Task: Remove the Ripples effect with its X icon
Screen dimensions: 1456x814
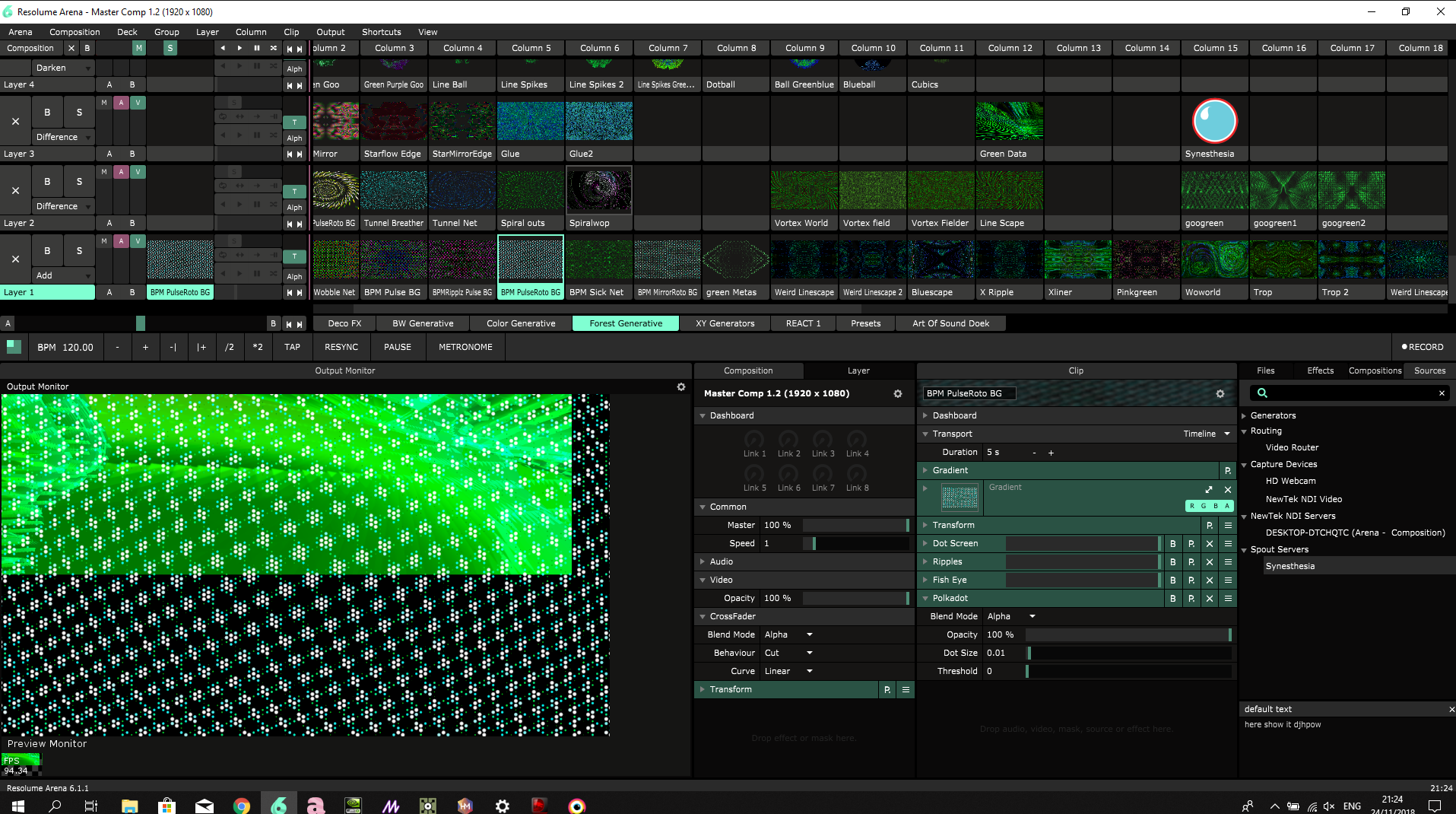Action: 1209,562
